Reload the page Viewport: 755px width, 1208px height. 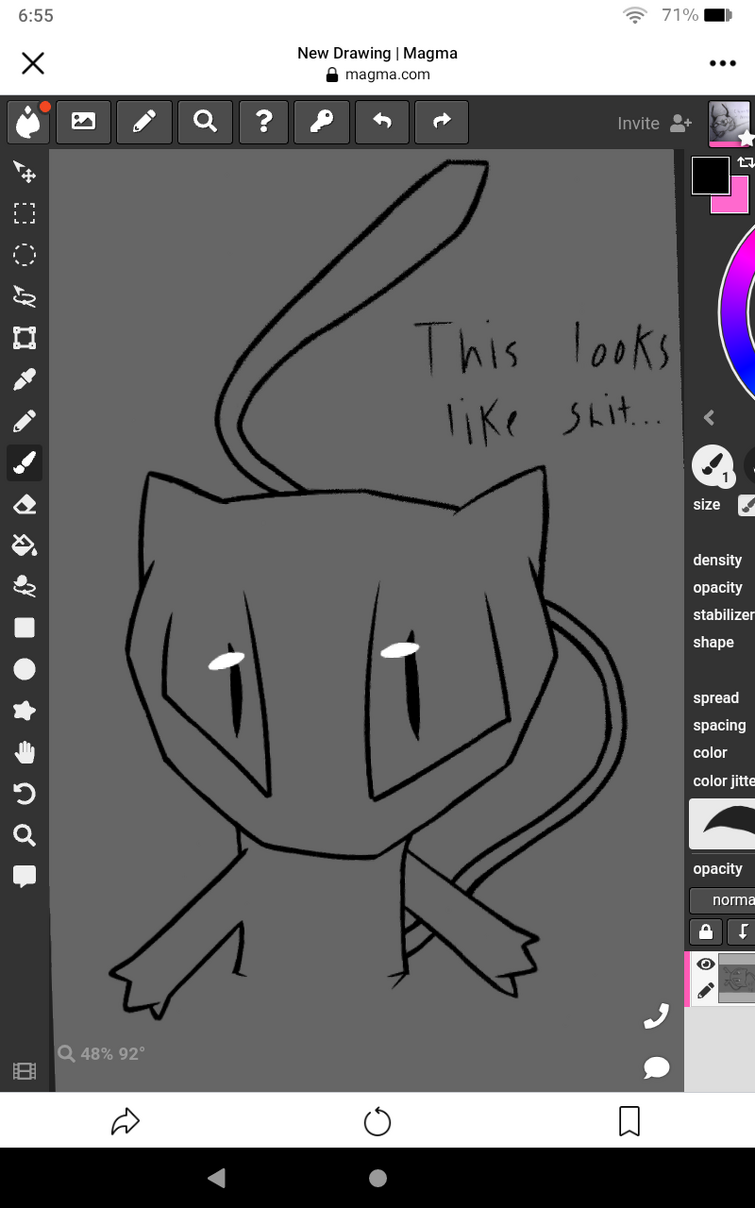377,1122
